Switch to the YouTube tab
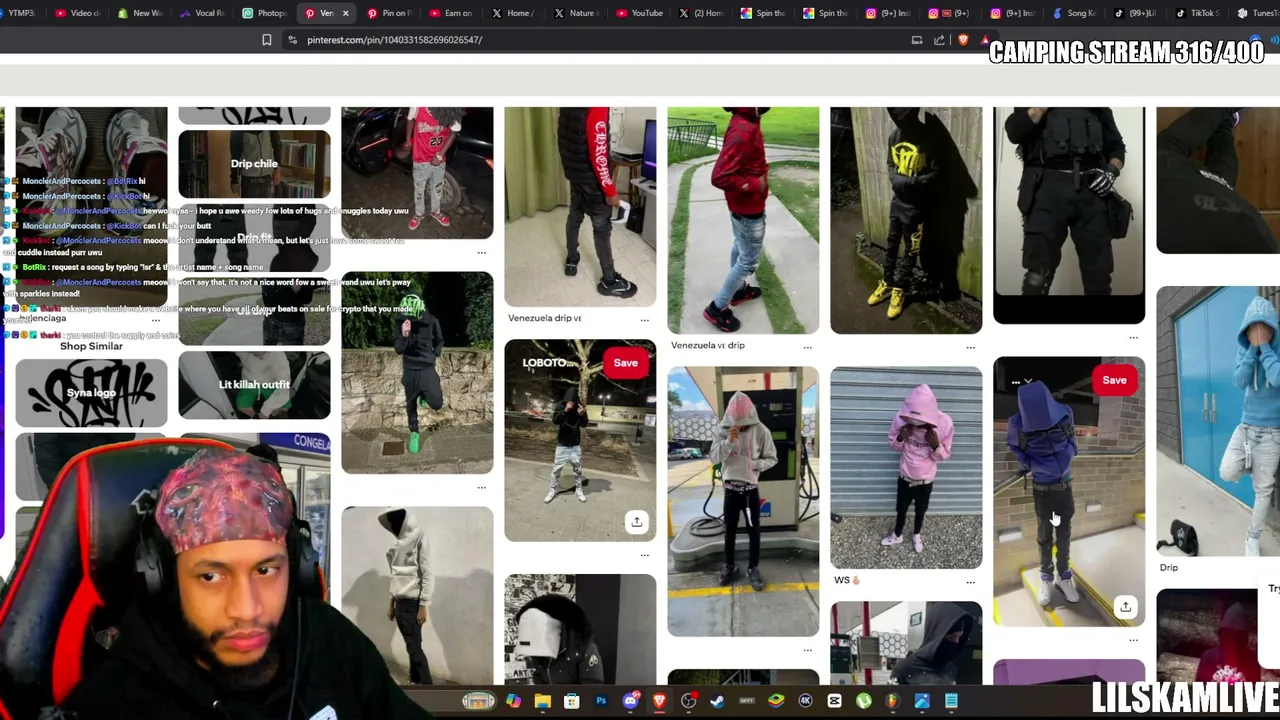 pyautogui.click(x=640, y=13)
